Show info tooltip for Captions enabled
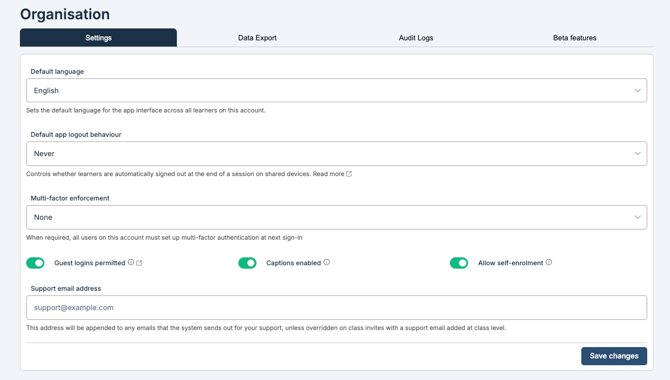Screen dimensions: 670x380 tap(326, 262)
